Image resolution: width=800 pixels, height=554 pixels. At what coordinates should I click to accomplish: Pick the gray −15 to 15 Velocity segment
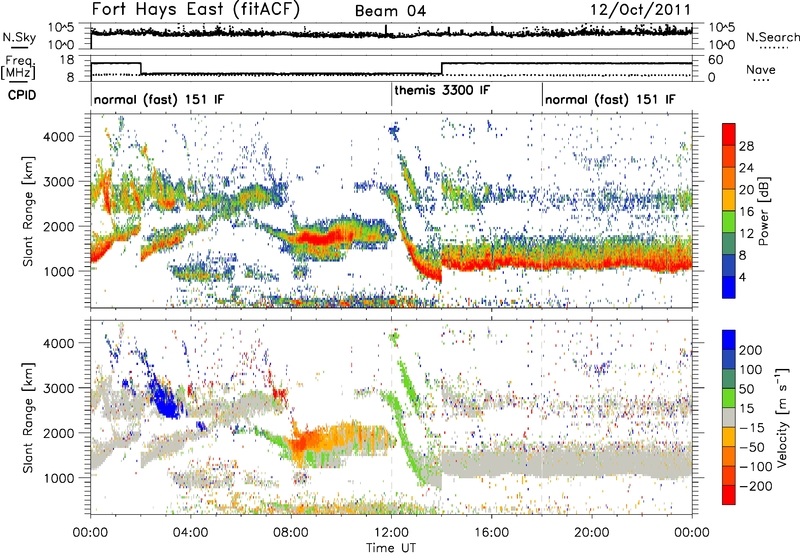[729, 418]
